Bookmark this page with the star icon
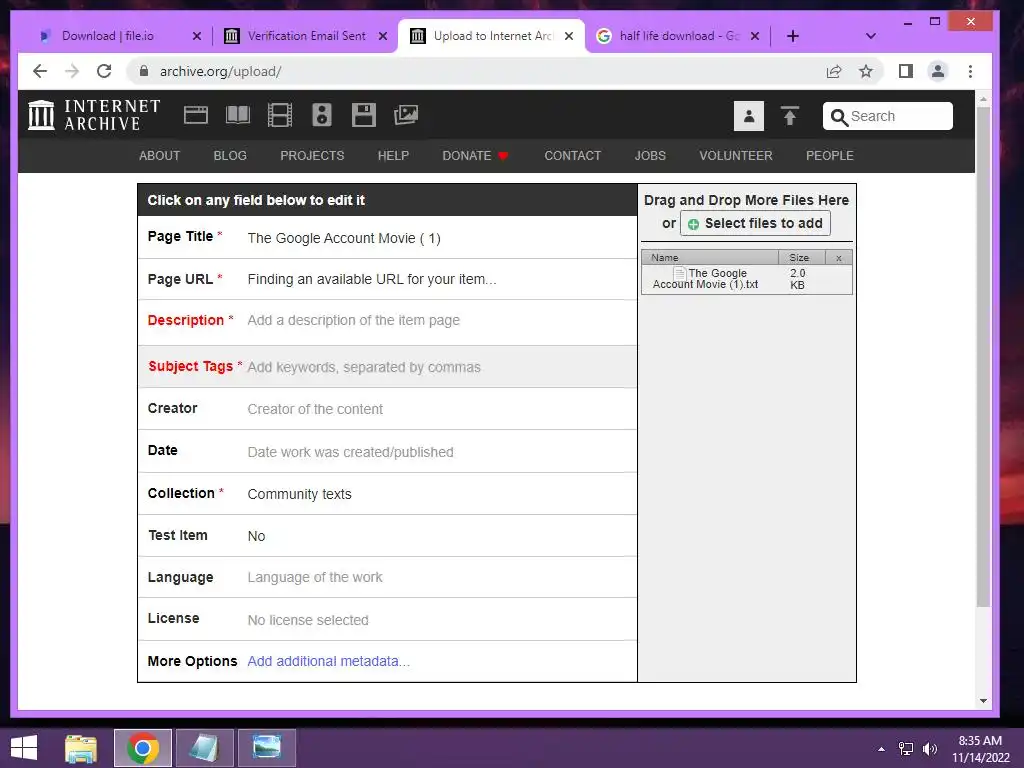 pos(866,71)
